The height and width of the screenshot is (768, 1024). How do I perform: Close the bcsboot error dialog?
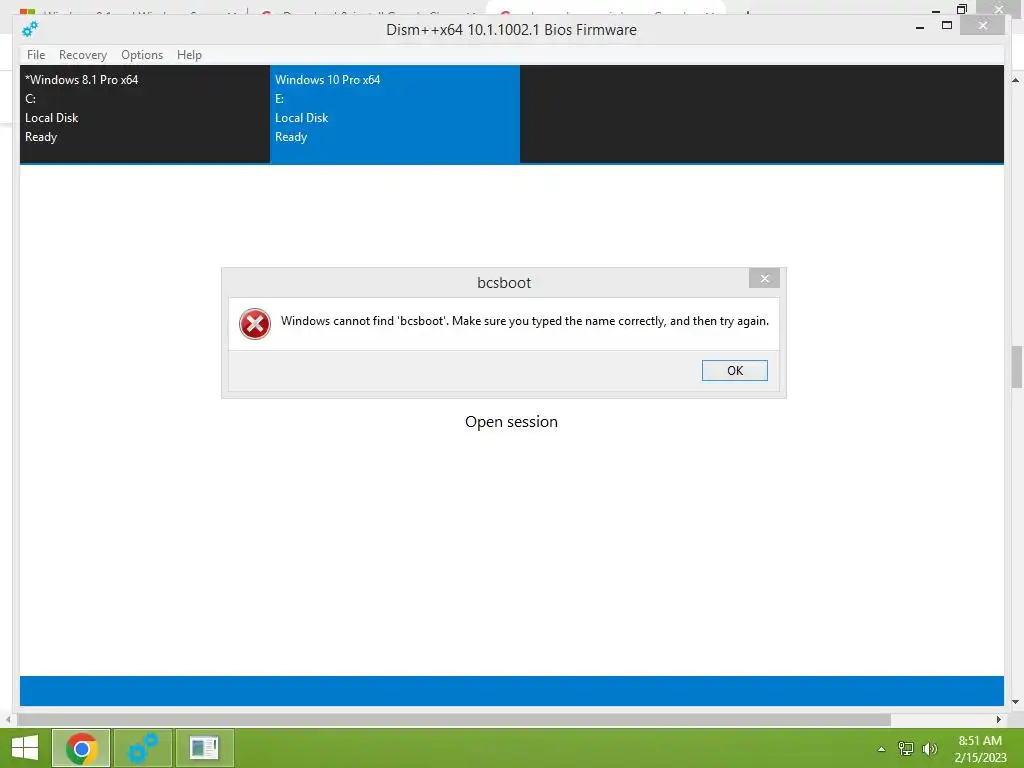pyautogui.click(x=764, y=279)
